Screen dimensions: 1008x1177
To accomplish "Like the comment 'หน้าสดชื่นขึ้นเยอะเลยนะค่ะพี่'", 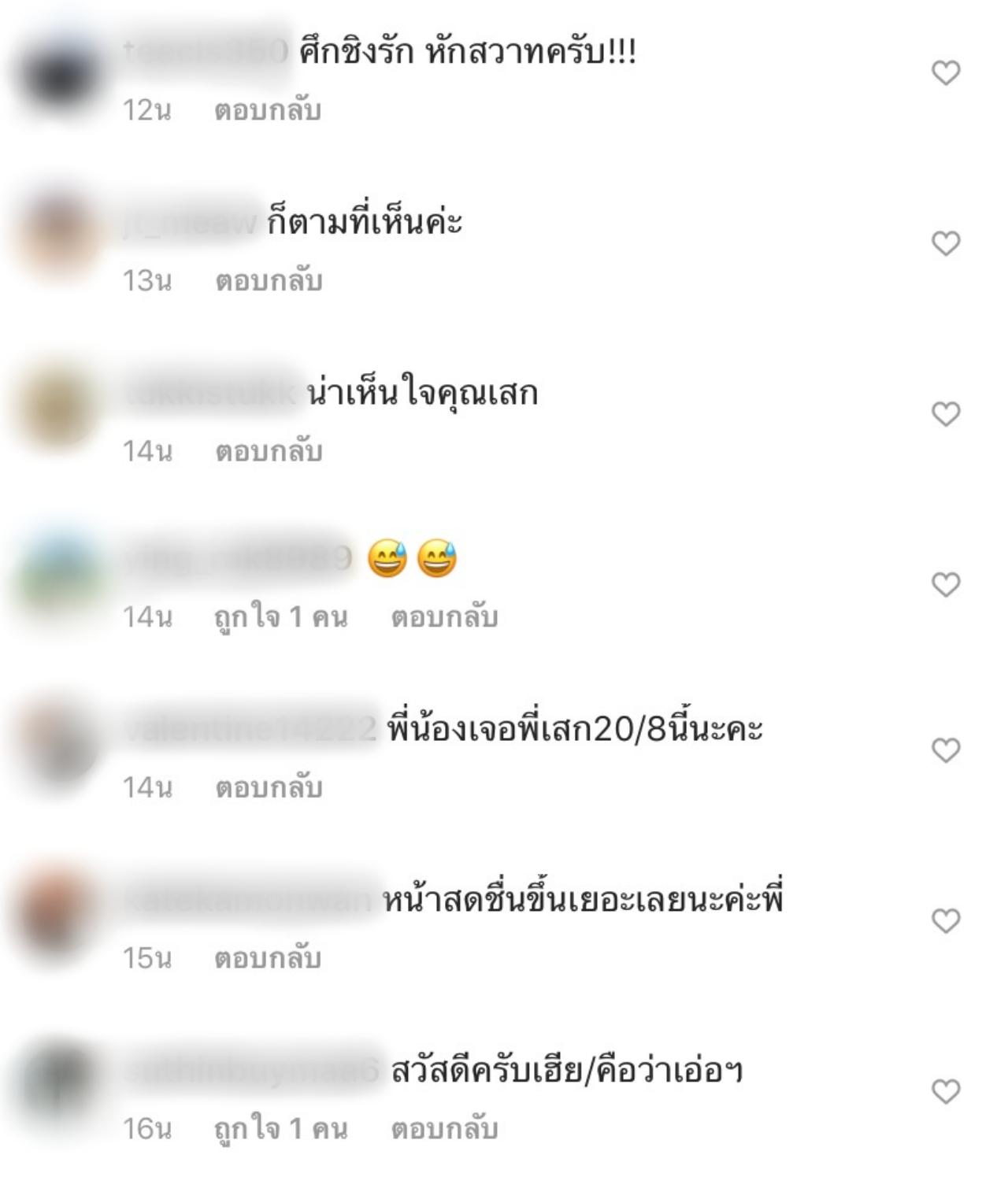I will point(946,920).
